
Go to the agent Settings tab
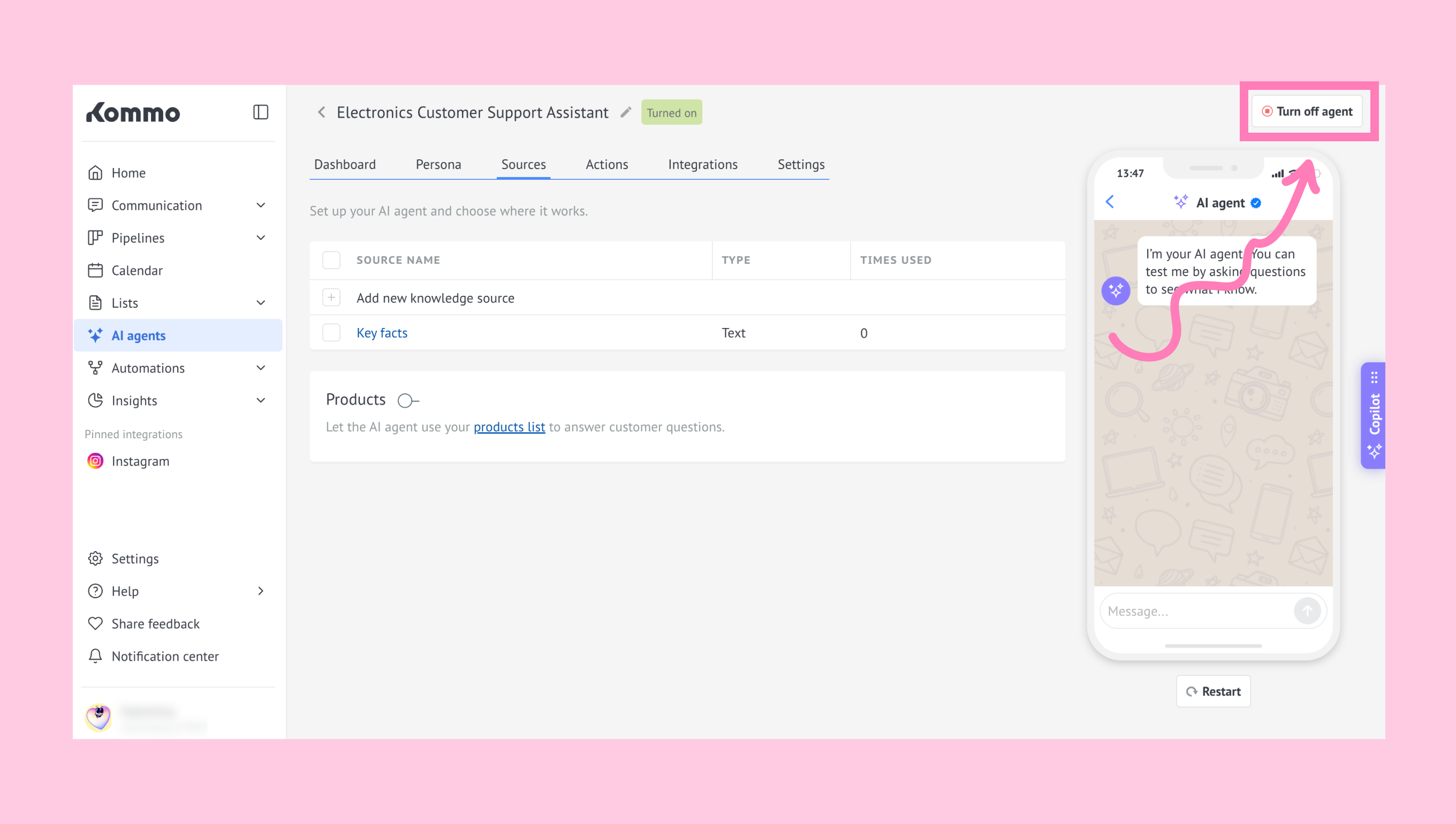[x=801, y=165]
